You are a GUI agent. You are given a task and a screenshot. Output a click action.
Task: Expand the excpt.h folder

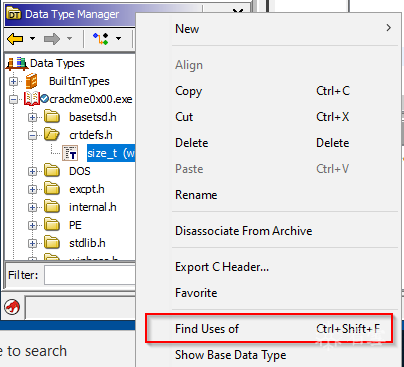click(x=32, y=189)
